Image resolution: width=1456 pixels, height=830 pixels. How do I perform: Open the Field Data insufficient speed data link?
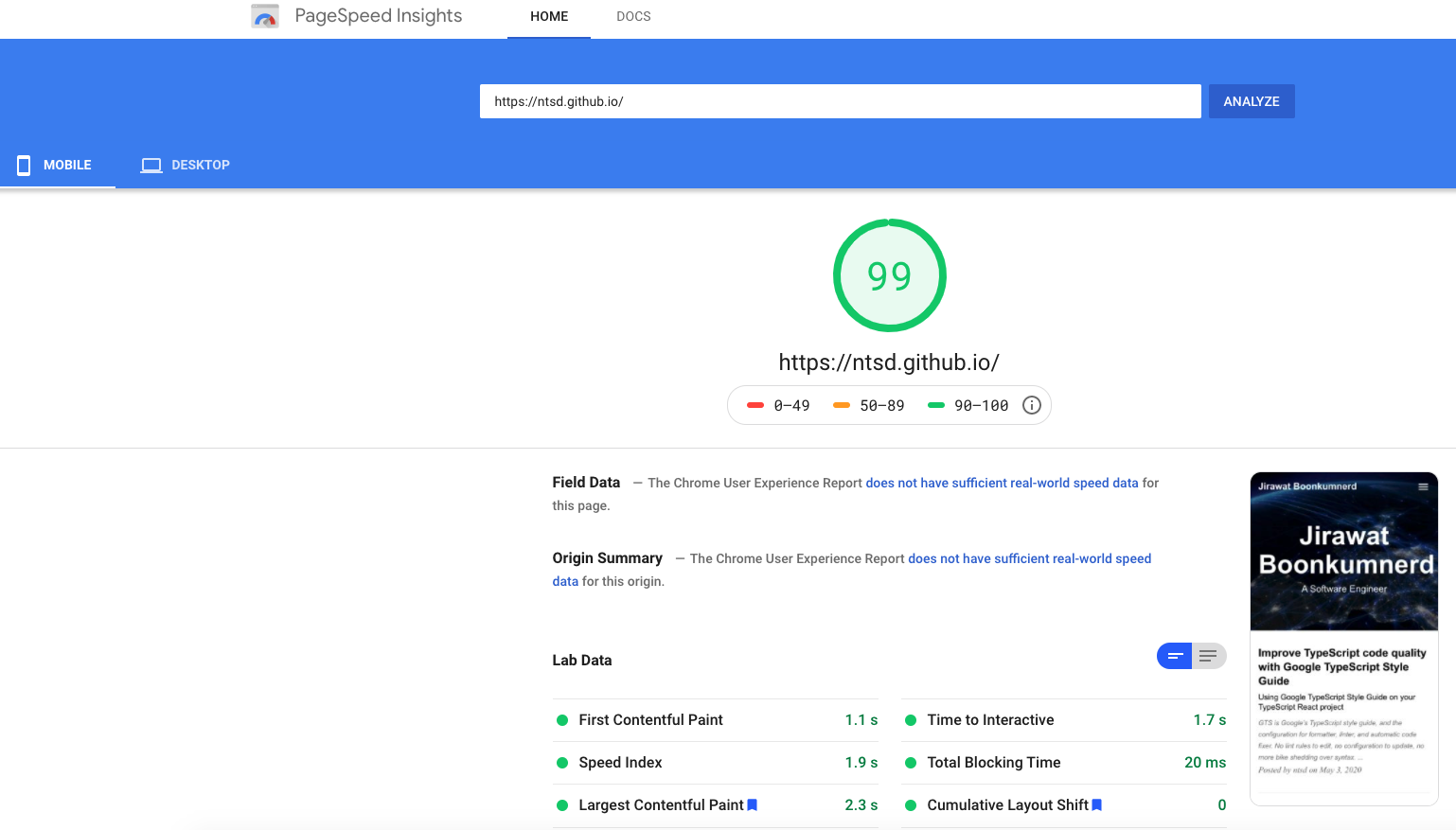(1002, 483)
